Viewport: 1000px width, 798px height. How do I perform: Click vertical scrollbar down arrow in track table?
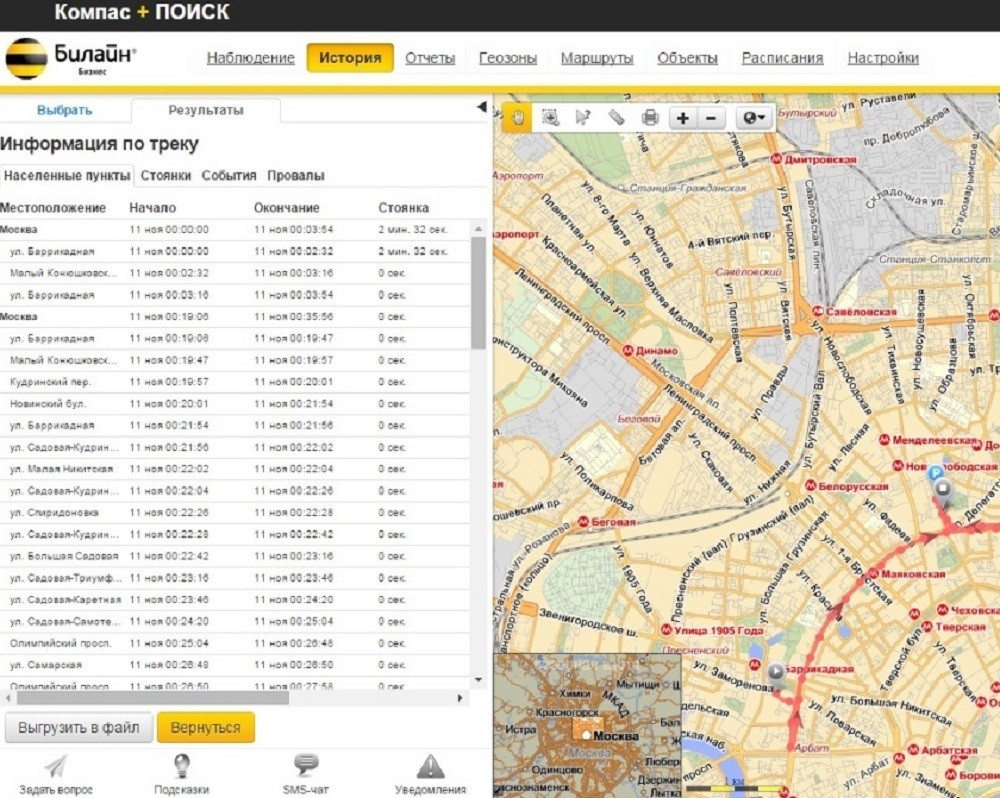(478, 679)
